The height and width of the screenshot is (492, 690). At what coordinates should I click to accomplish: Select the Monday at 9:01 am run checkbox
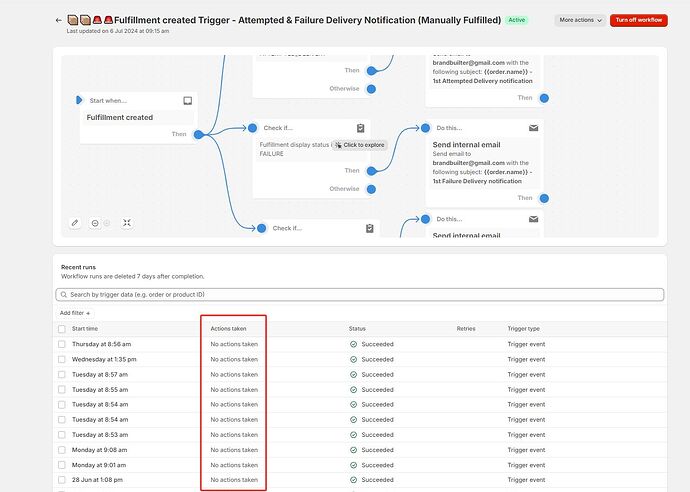pyautogui.click(x=62, y=465)
